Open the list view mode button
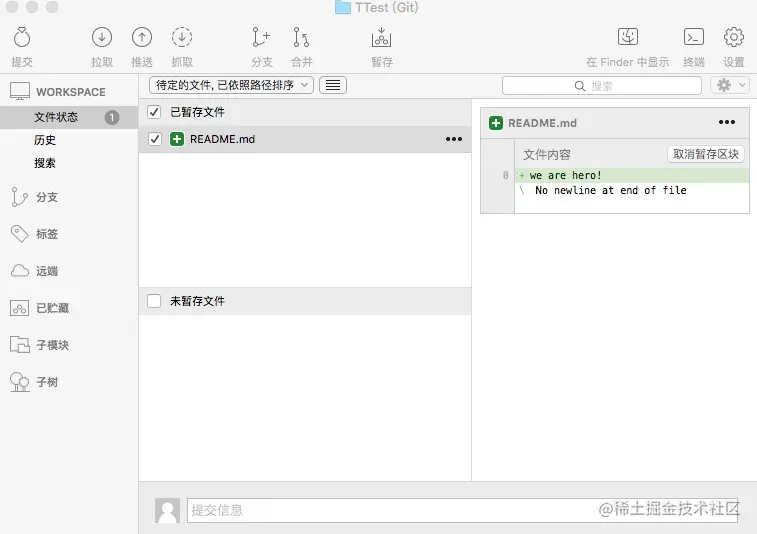Screen dimensions: 757x534 (x=333, y=85)
